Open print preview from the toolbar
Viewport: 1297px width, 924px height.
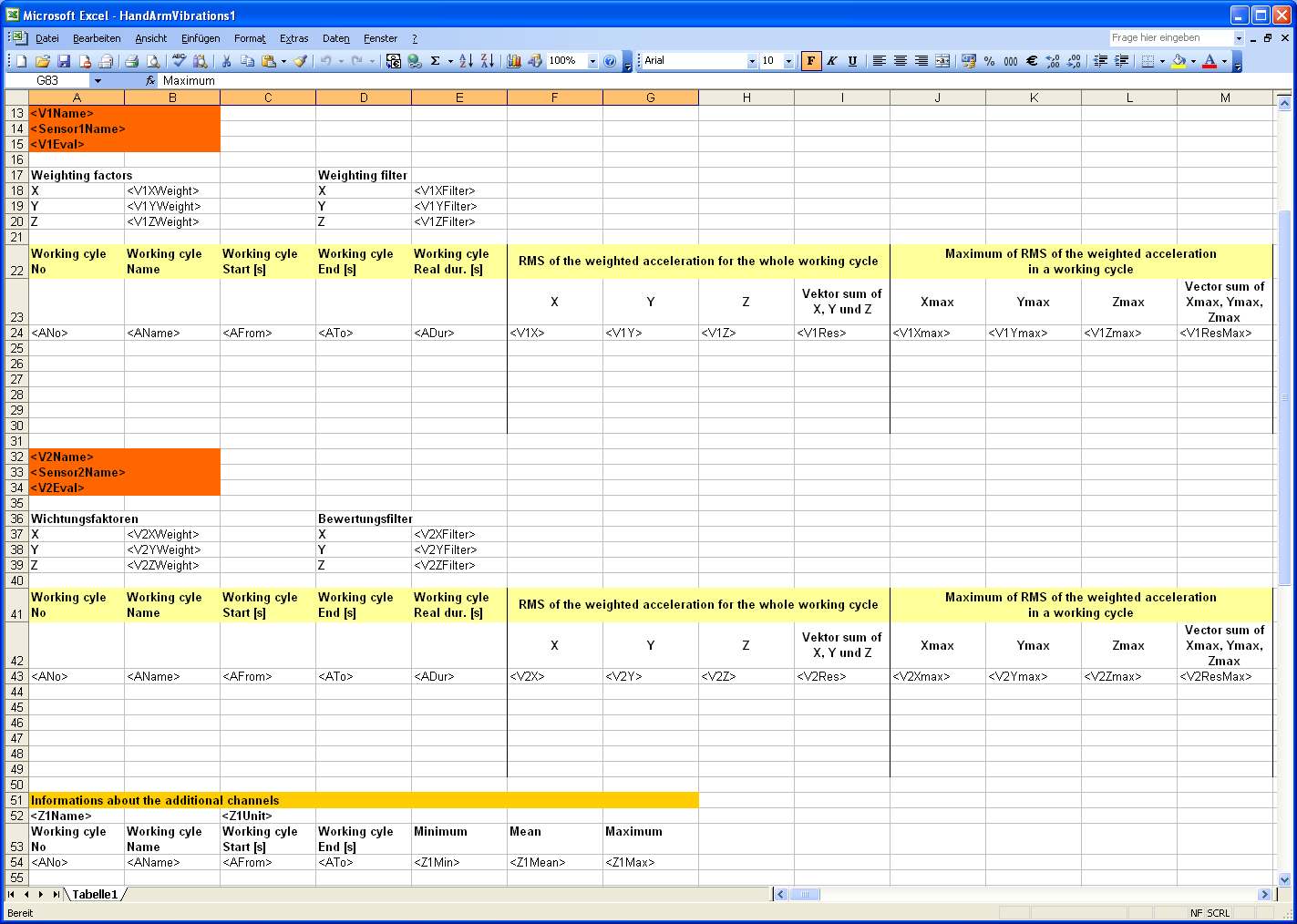153,61
